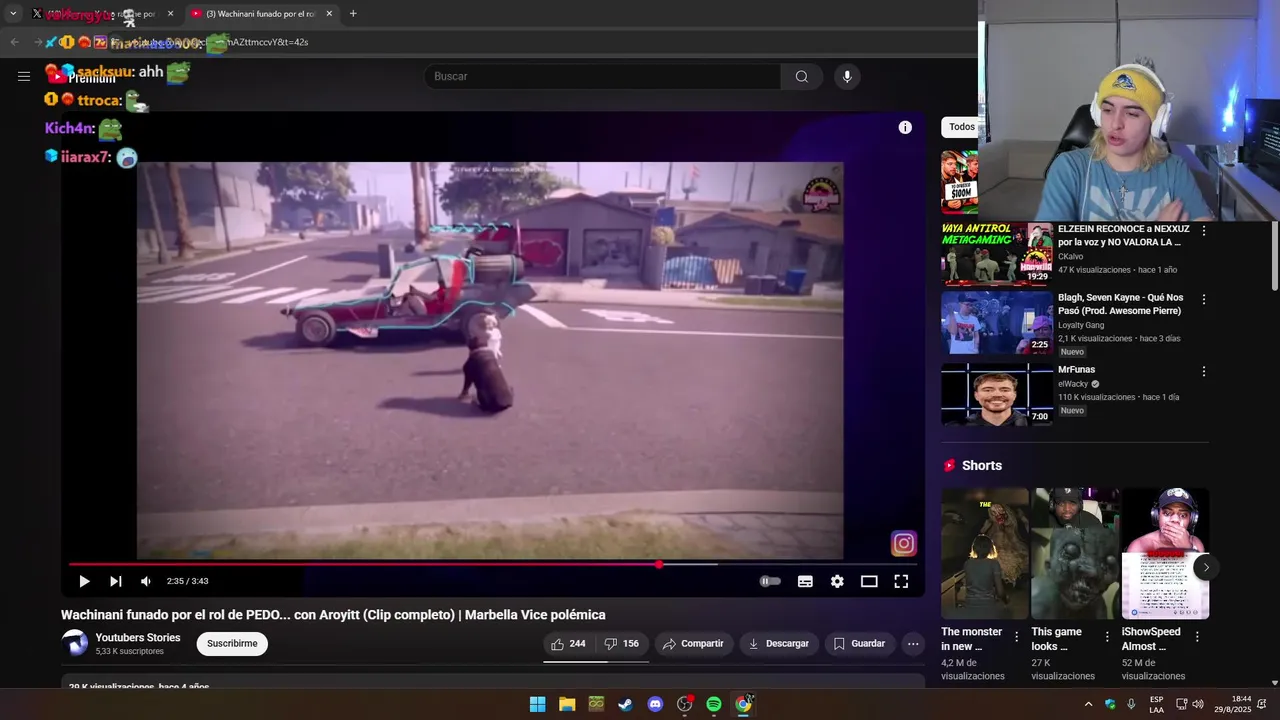This screenshot has width=1280, height=720.
Task: Open the iShowSpeed Almost short
Action: point(1165,553)
